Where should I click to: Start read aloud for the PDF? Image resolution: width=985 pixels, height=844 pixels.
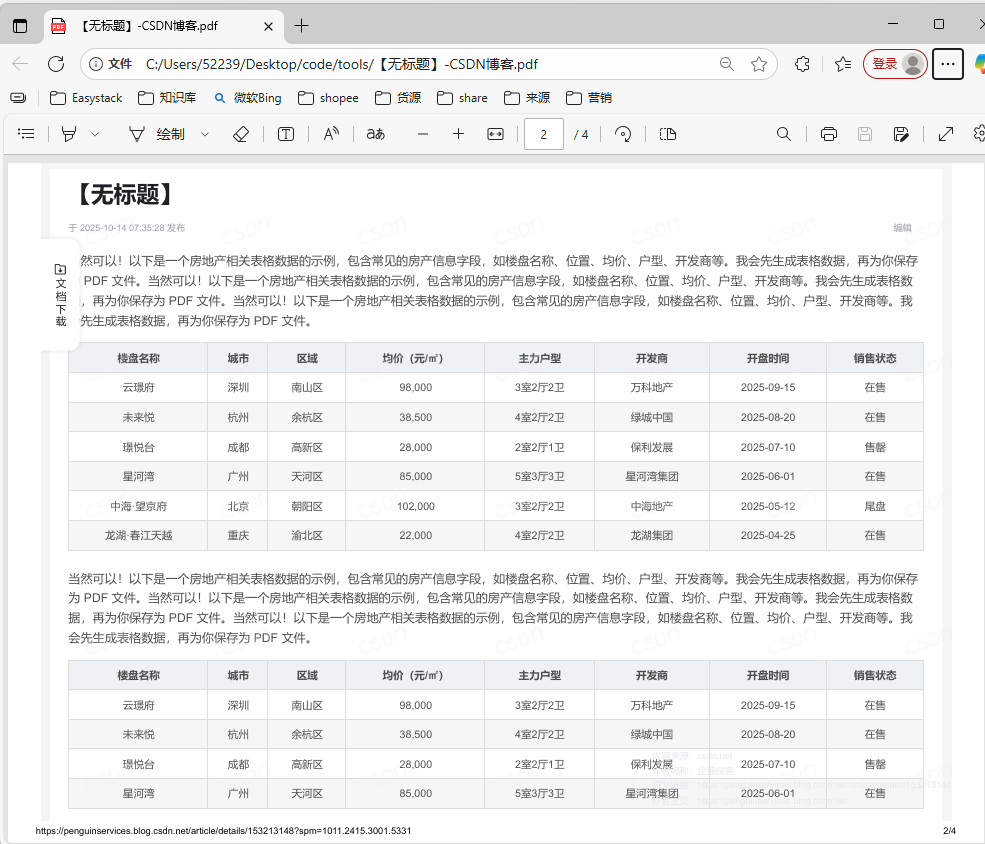(330, 133)
